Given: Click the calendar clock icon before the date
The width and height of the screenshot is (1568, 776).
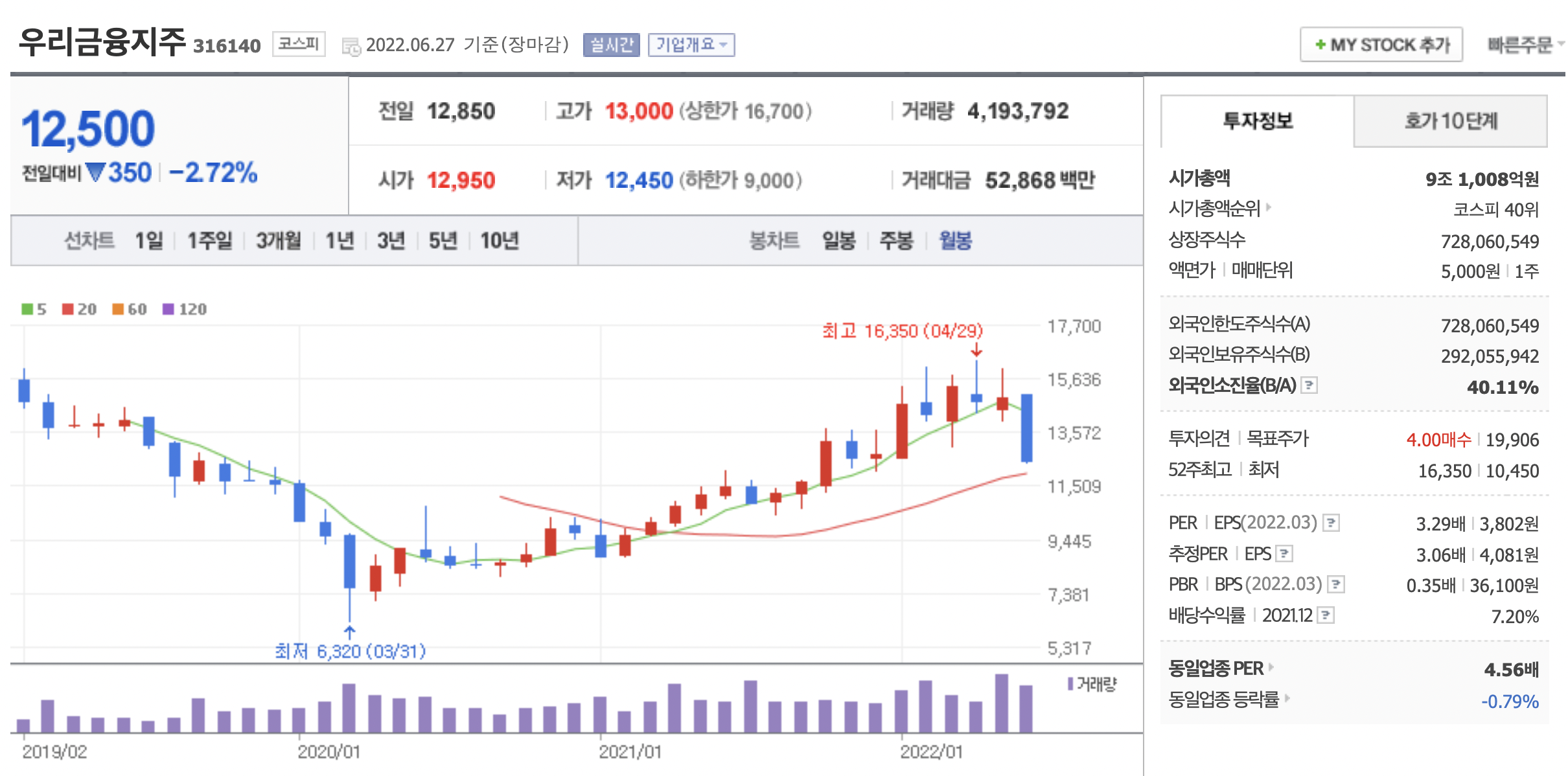Looking at the screenshot, I should 351,46.
